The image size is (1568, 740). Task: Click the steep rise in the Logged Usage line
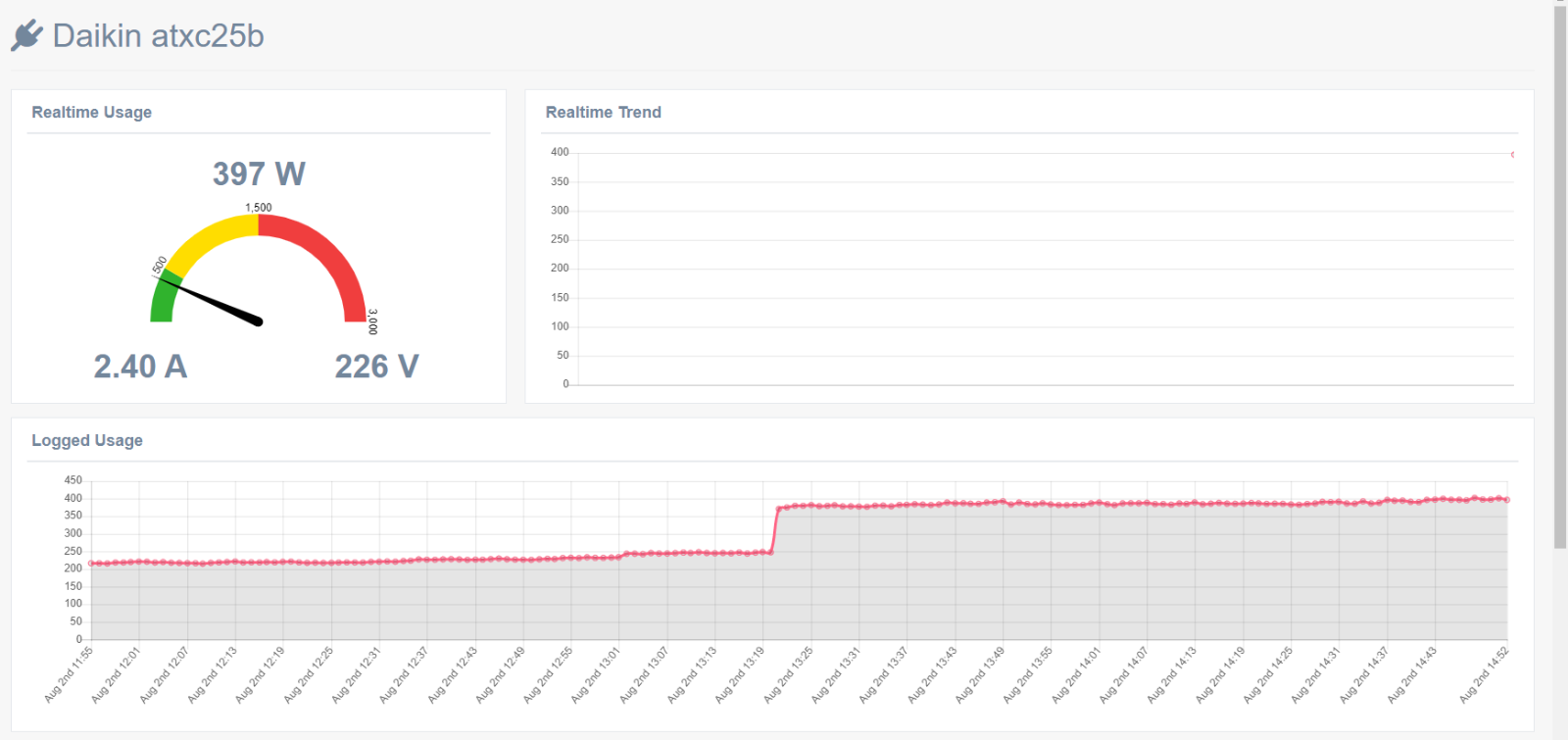tap(774, 530)
